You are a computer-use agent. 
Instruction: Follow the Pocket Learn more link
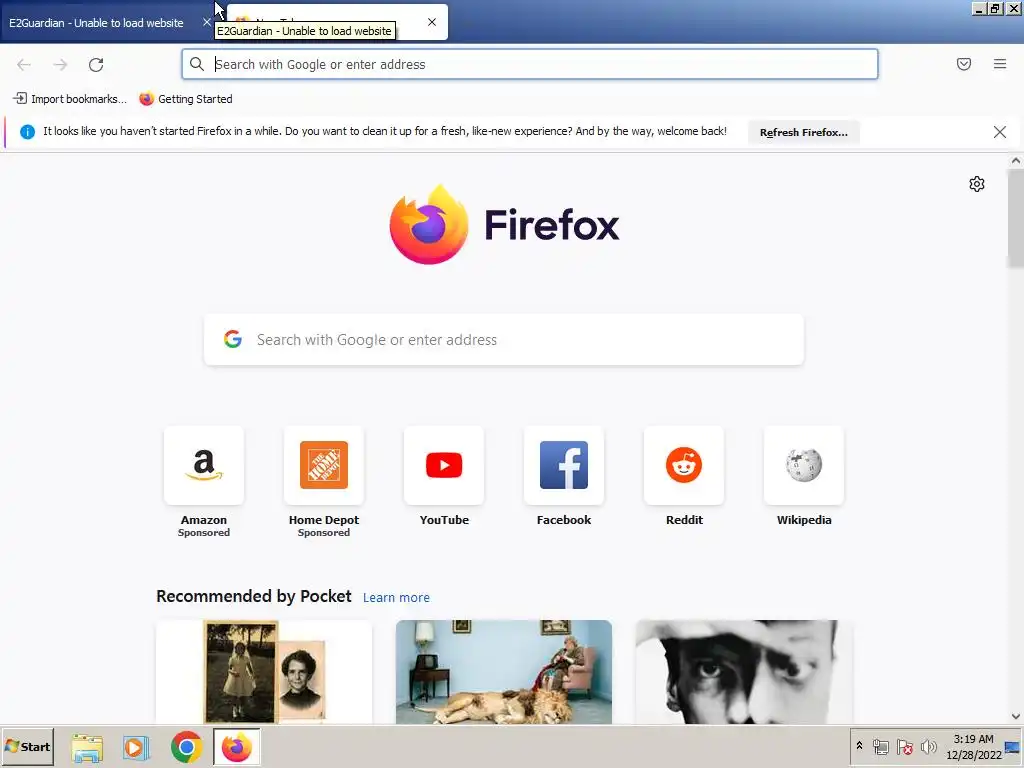[x=396, y=598]
